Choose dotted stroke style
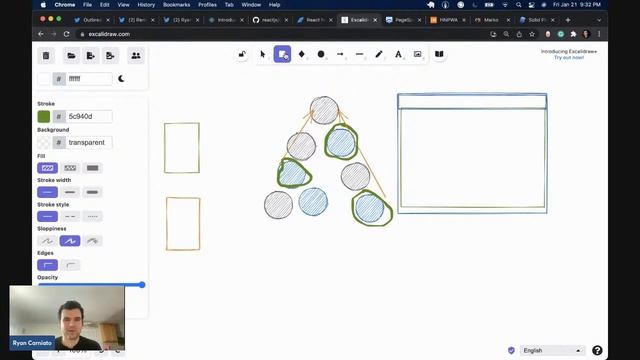This screenshot has width=640, height=360. (93, 216)
